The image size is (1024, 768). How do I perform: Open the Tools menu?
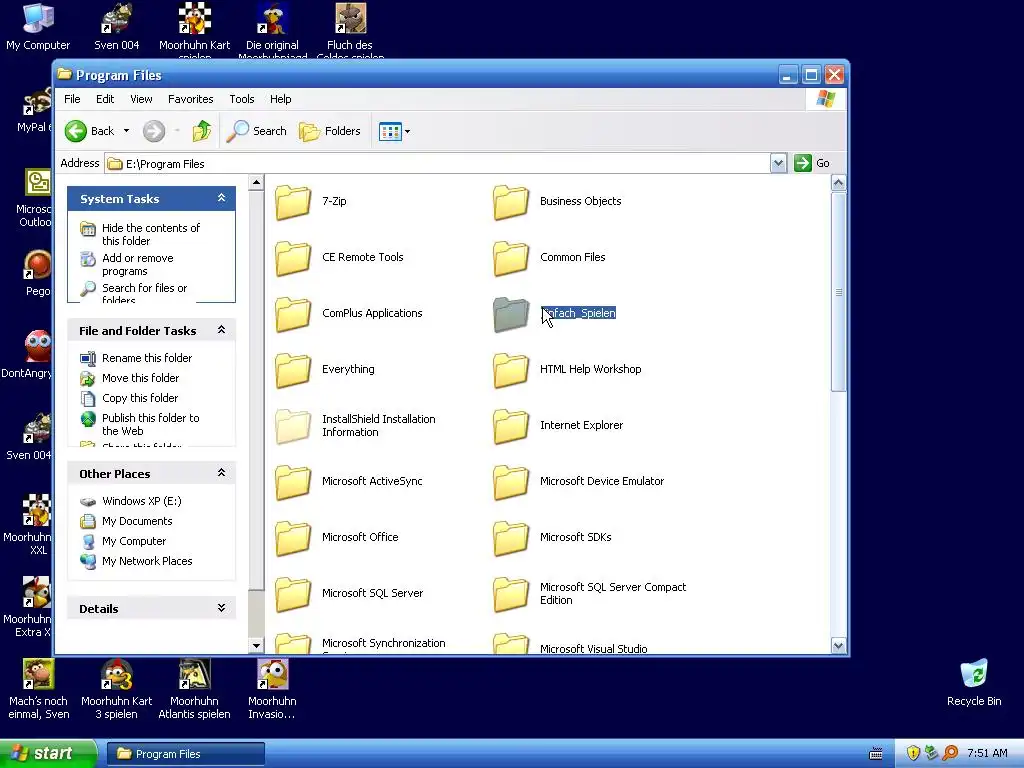pos(242,99)
